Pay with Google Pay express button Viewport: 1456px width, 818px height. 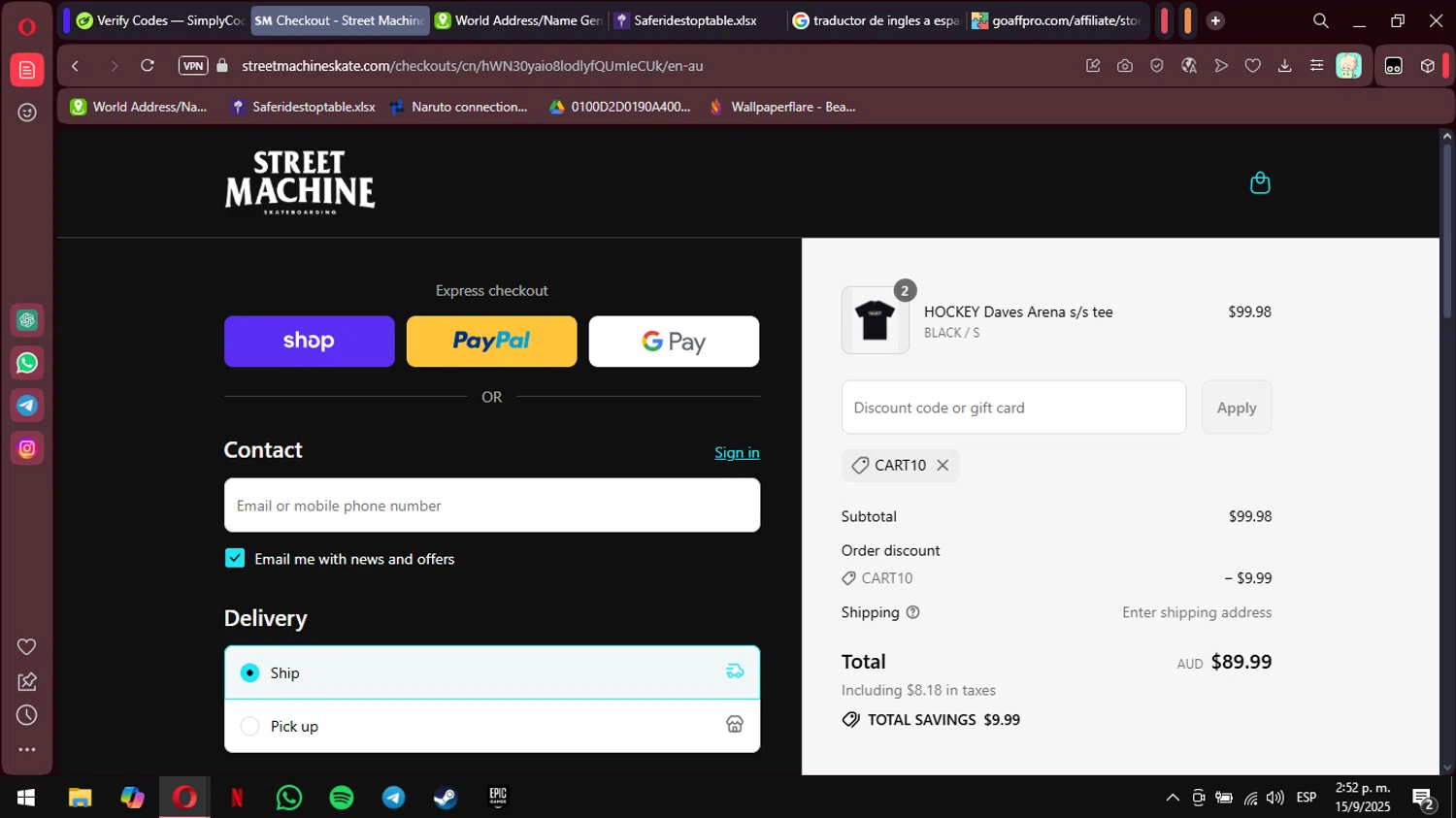[x=674, y=342]
